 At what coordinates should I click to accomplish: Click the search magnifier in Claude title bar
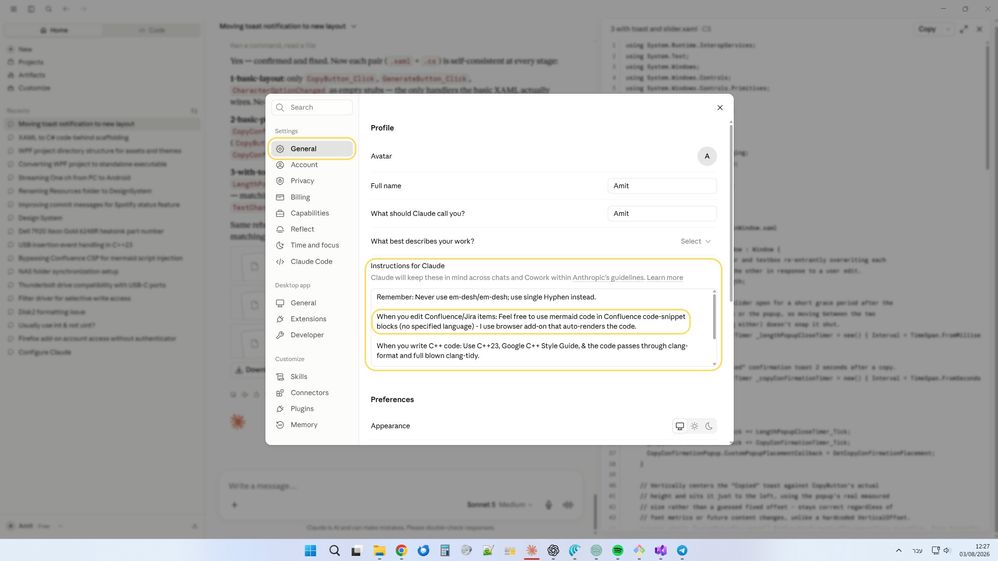[48, 10]
